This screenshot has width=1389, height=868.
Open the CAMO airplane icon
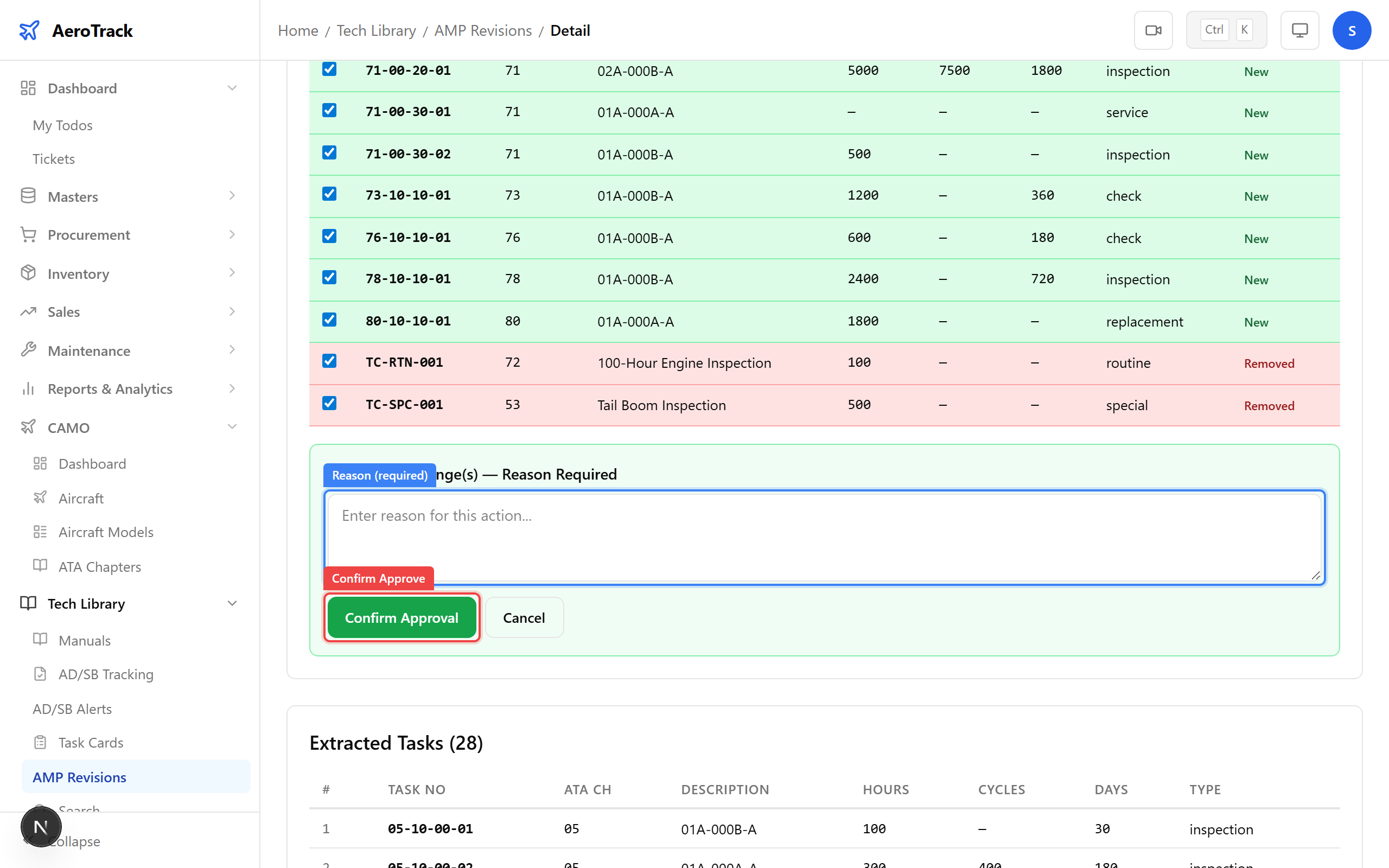[28, 426]
